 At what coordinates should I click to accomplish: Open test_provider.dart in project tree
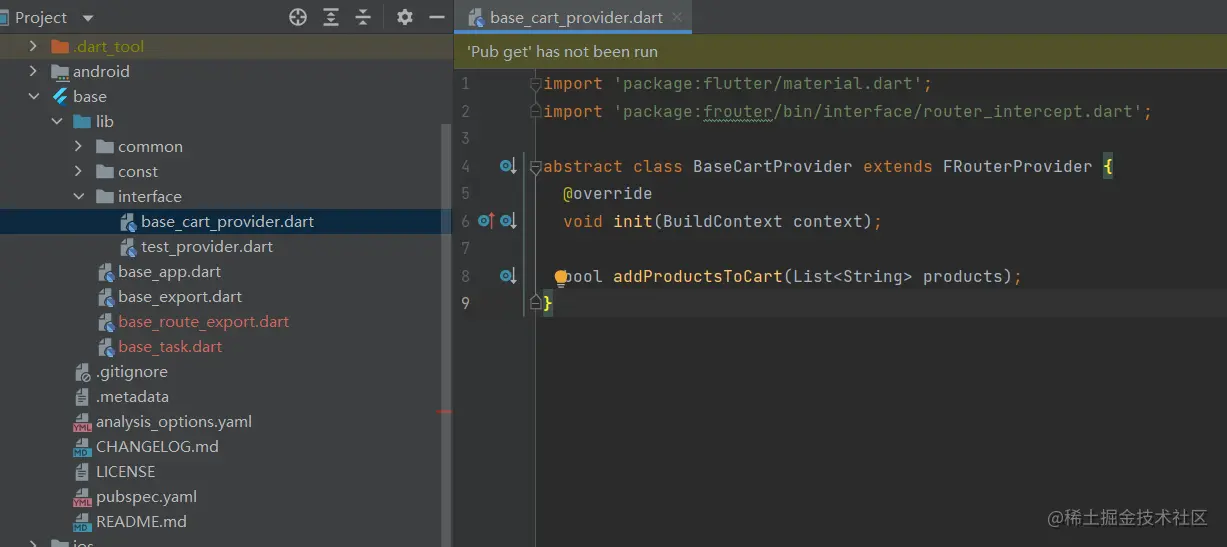point(207,246)
